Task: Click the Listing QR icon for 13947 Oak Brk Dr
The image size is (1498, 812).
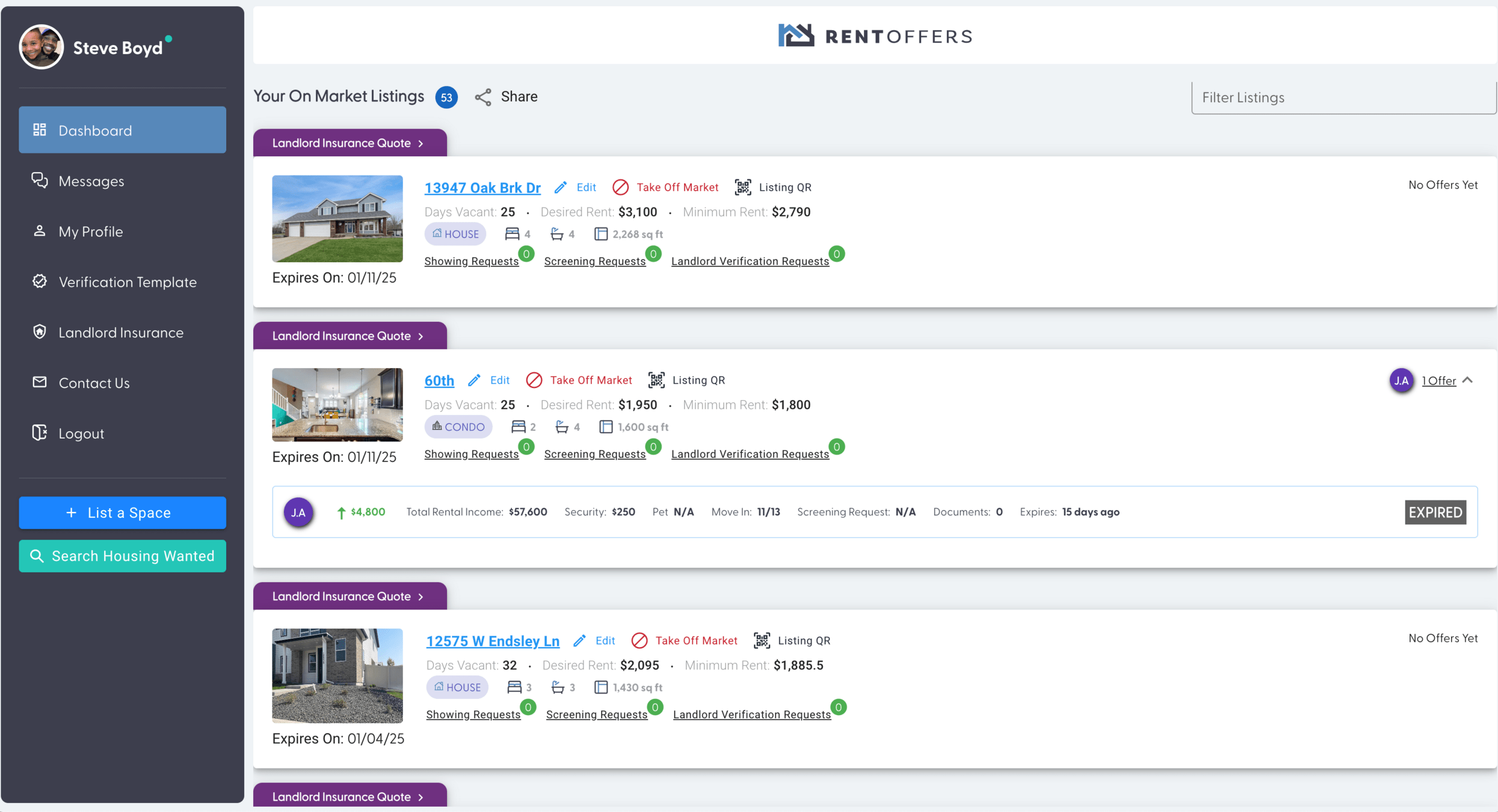Action: tap(742, 187)
